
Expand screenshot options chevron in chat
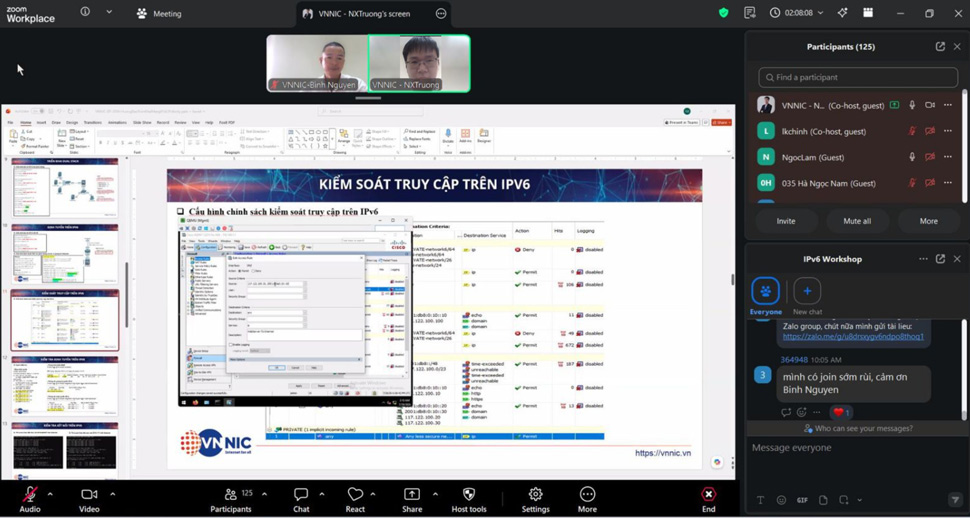point(859,500)
